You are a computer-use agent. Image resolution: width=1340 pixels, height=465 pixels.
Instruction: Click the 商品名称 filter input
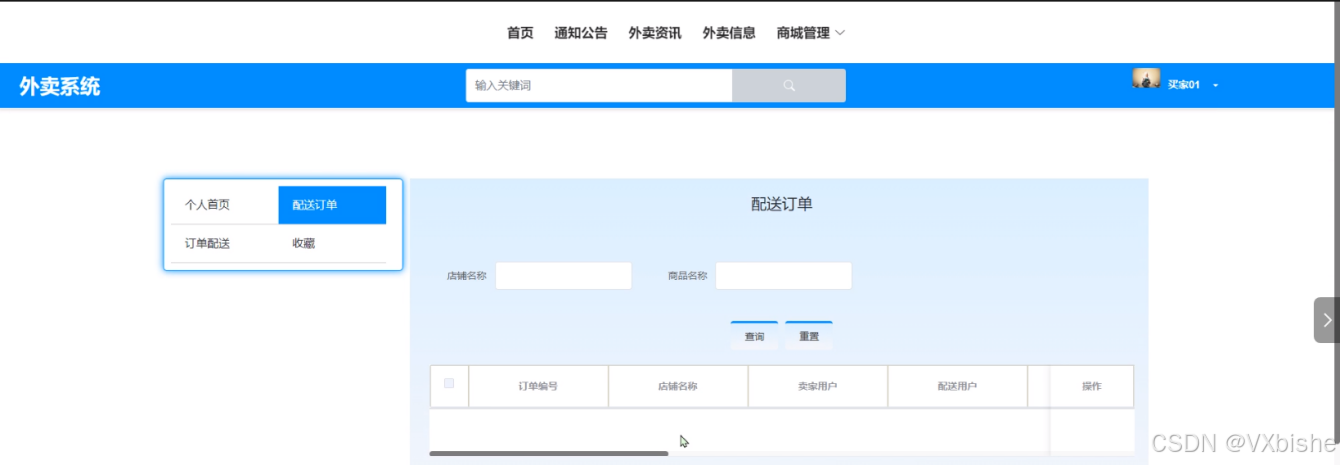point(784,276)
